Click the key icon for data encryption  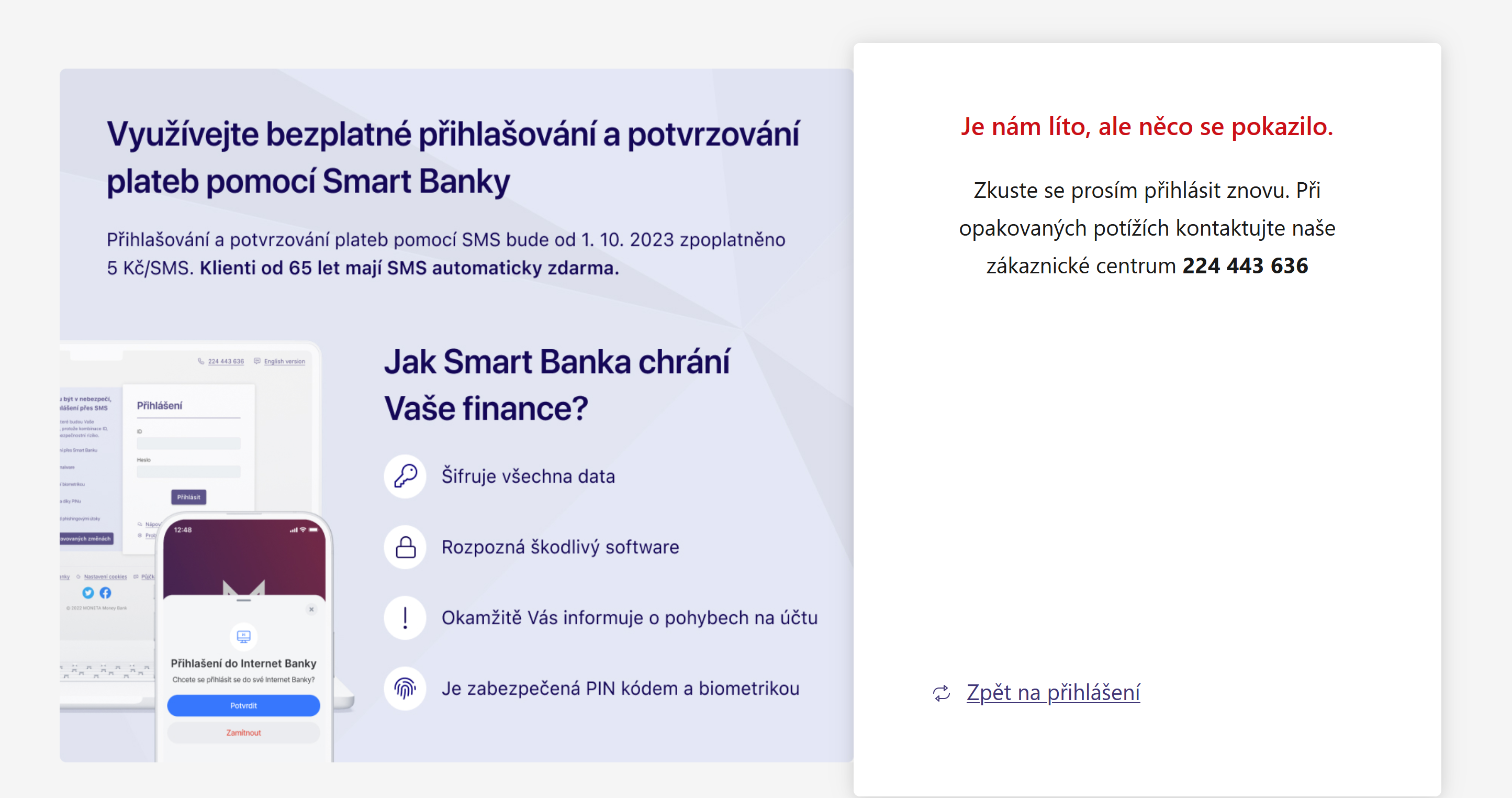pos(405,475)
